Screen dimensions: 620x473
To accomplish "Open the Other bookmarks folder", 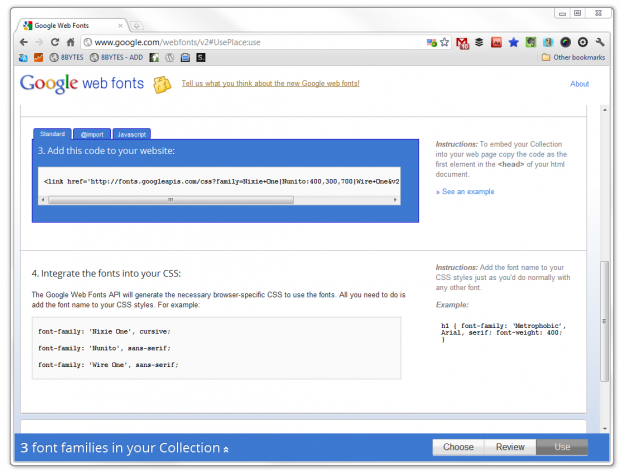I will (573, 57).
